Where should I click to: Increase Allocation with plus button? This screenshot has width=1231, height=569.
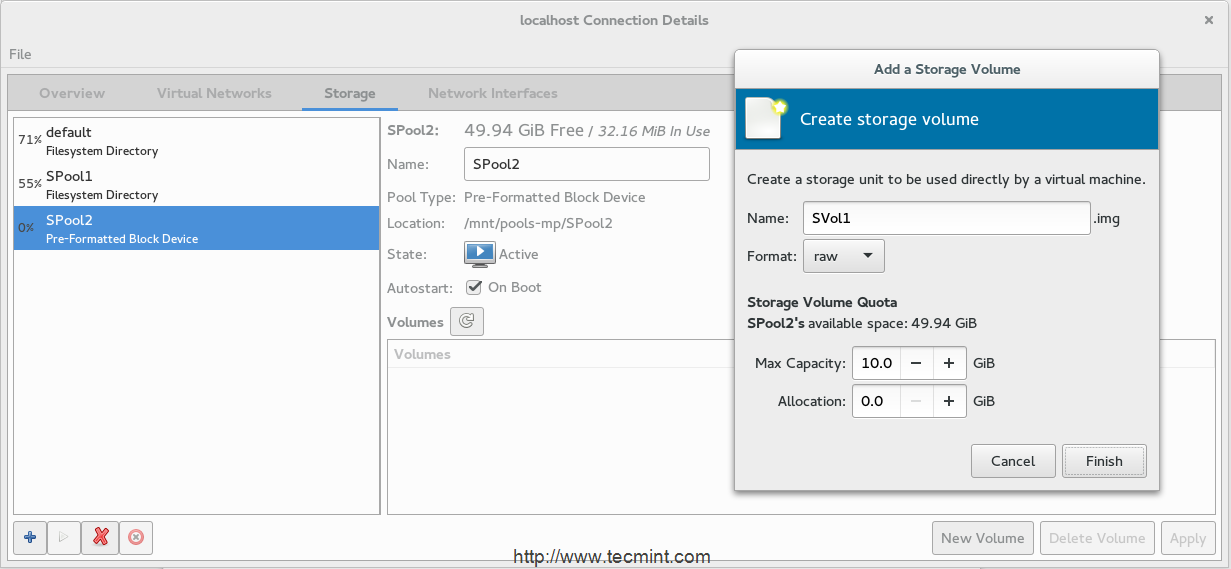point(949,401)
